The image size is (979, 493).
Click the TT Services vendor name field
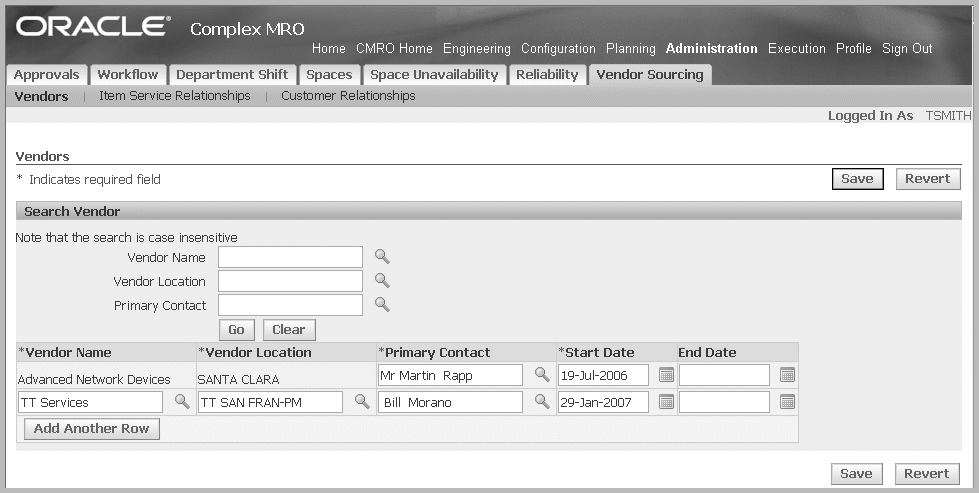click(x=91, y=403)
